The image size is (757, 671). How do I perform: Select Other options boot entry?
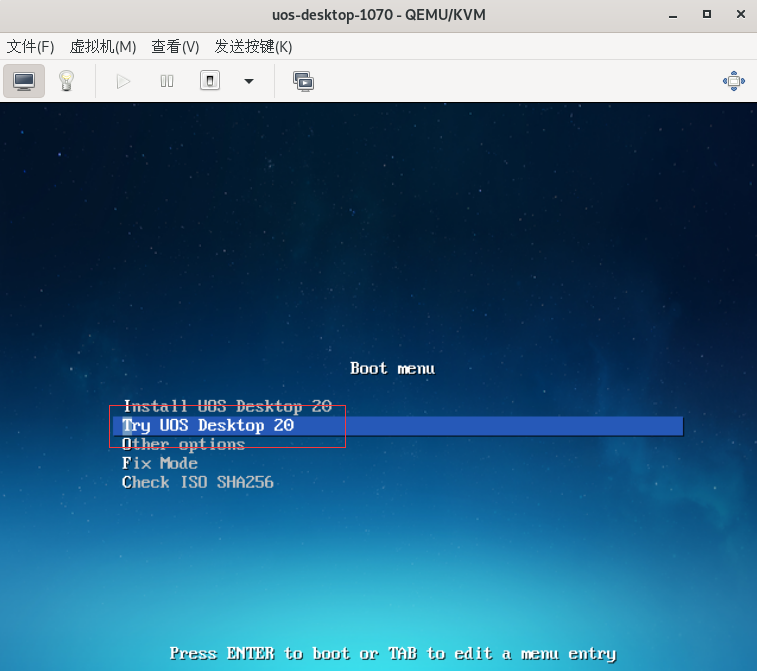[x=183, y=444]
